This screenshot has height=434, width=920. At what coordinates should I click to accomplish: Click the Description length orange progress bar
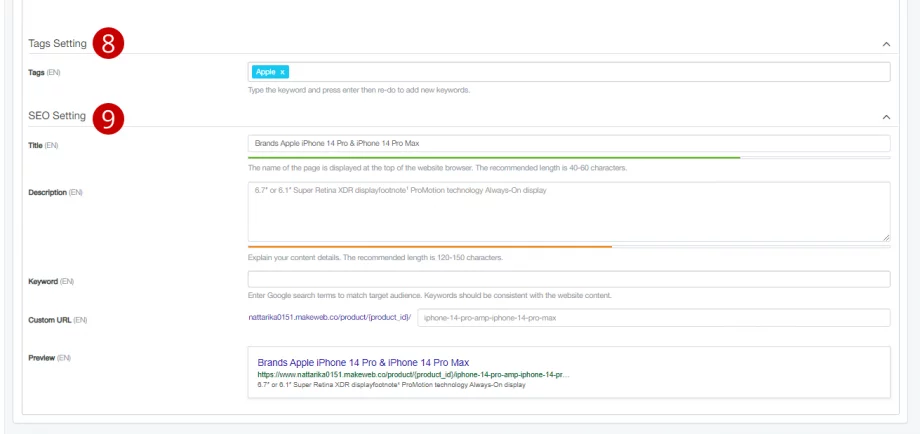(x=430, y=246)
